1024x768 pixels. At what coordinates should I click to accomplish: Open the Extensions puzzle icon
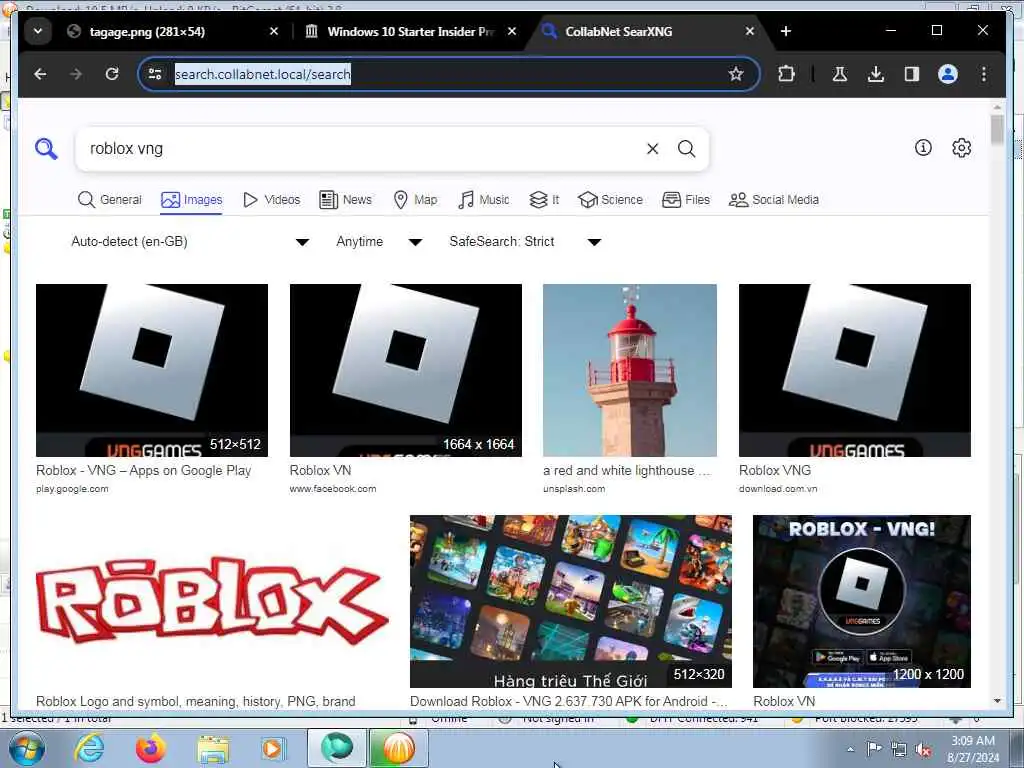(786, 74)
